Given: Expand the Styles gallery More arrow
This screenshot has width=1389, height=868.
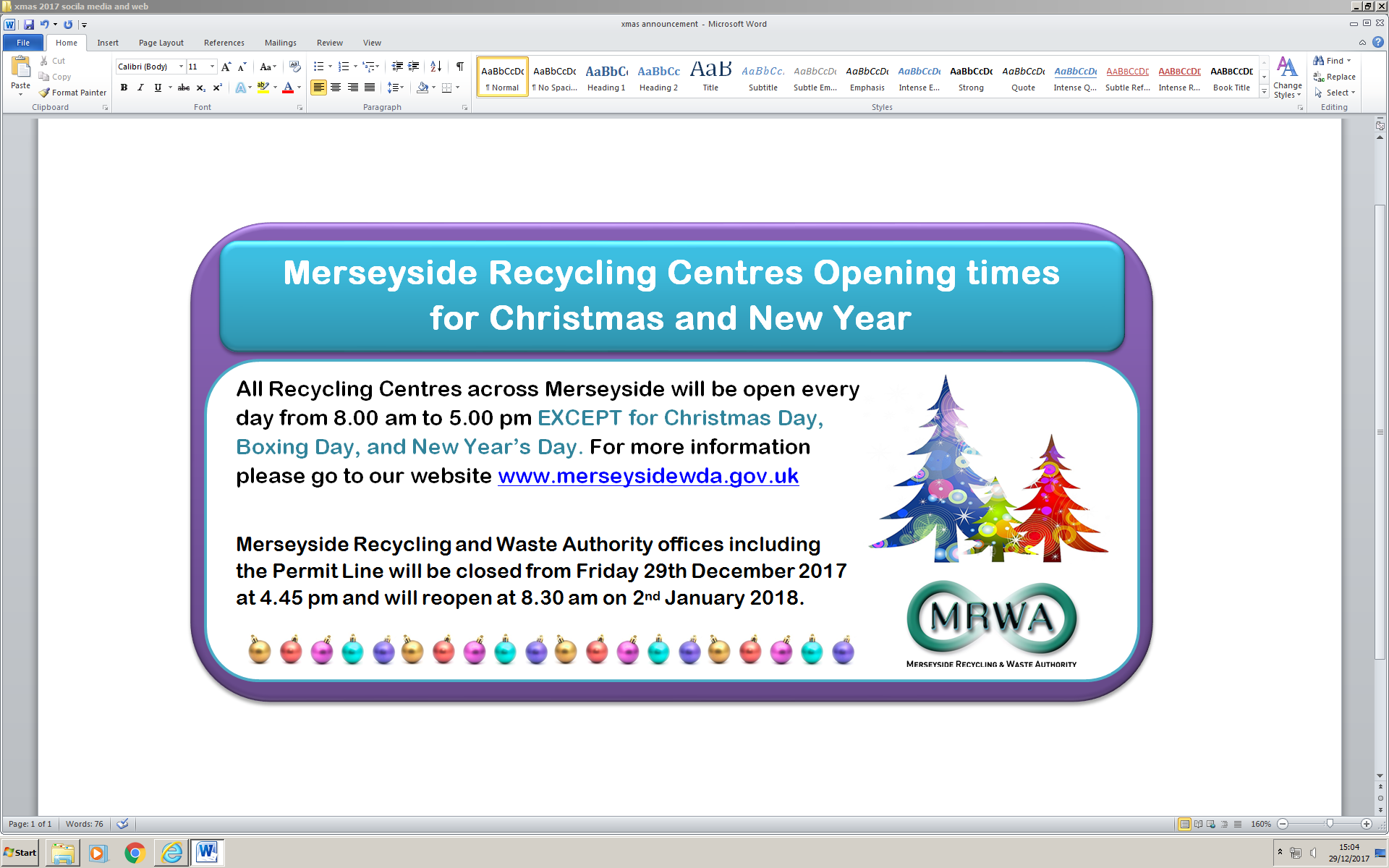Looking at the screenshot, I should tap(1264, 92).
